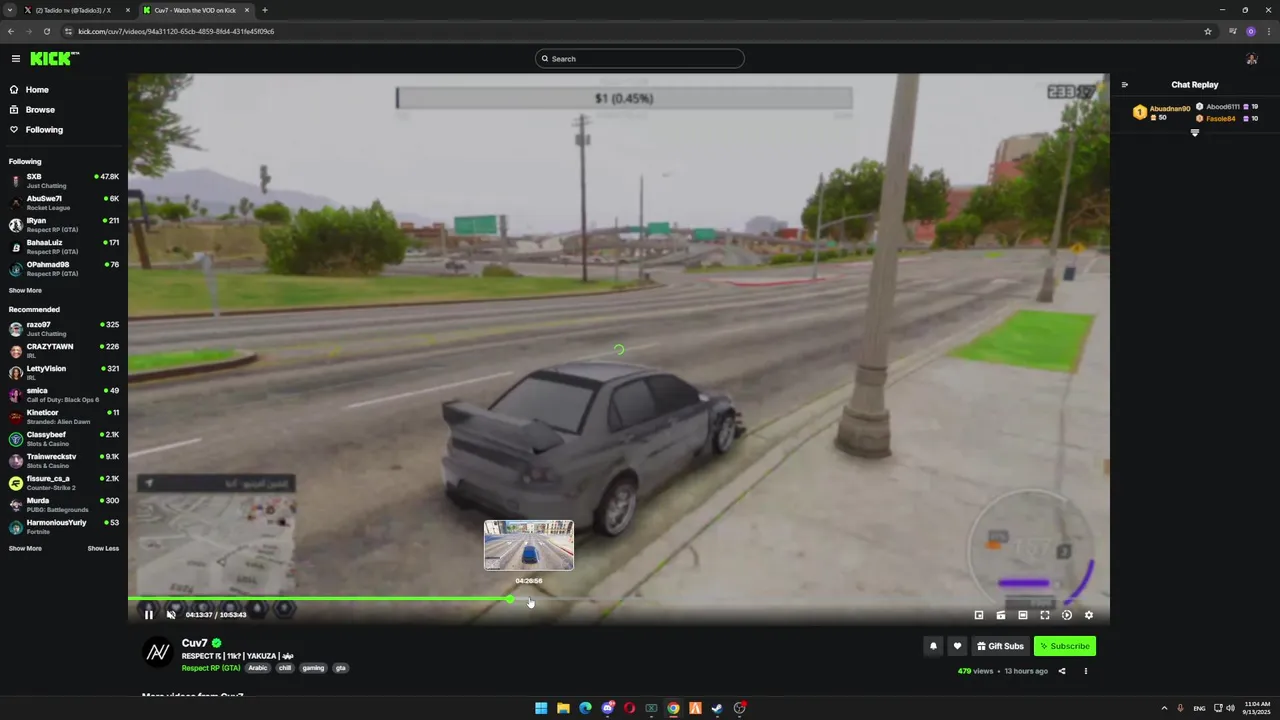Viewport: 1280px width, 720px height.
Task: Open Trainwreckstv recommended channel
Action: [64, 461]
